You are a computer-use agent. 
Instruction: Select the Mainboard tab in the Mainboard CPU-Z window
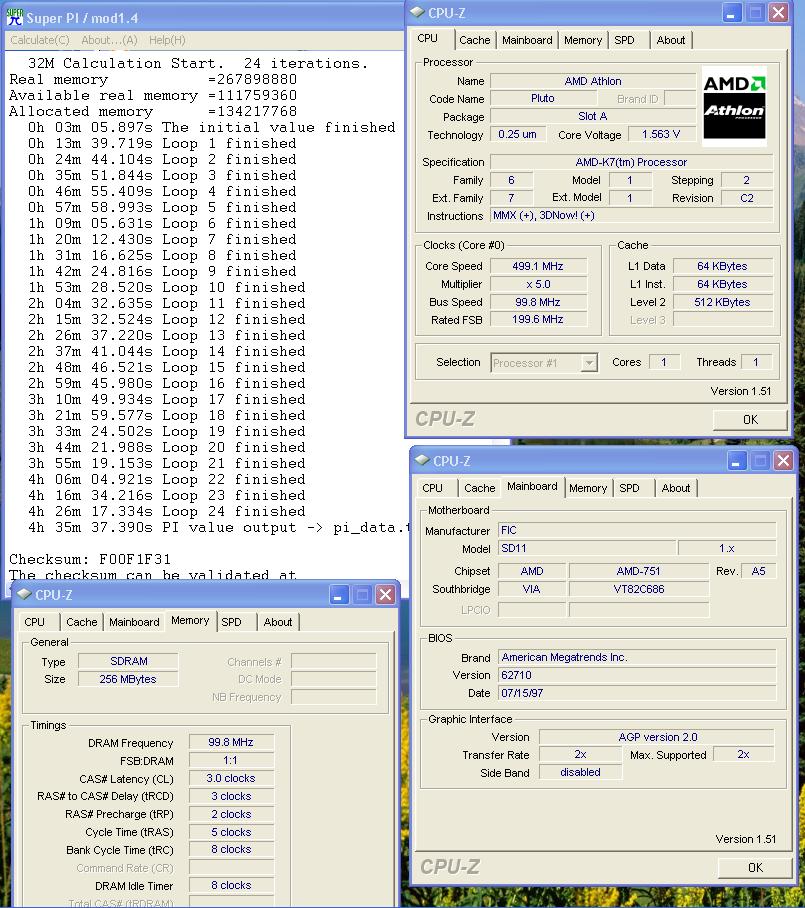[x=532, y=486]
